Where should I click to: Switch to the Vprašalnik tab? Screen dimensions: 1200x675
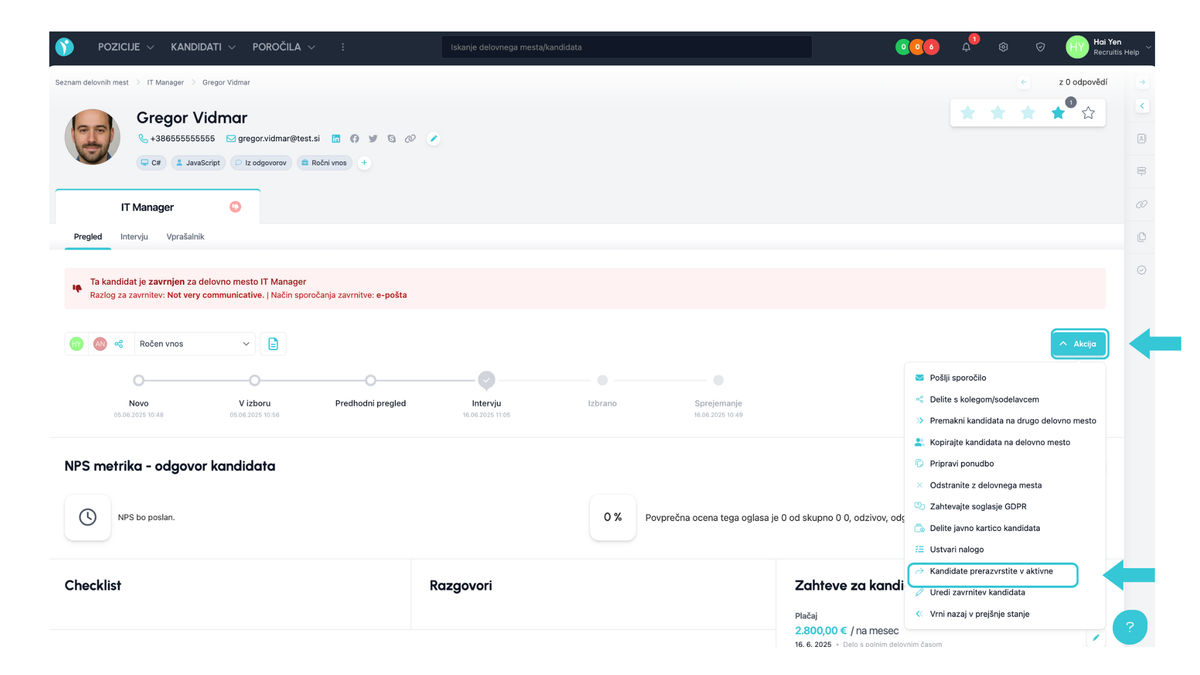[x=185, y=237]
